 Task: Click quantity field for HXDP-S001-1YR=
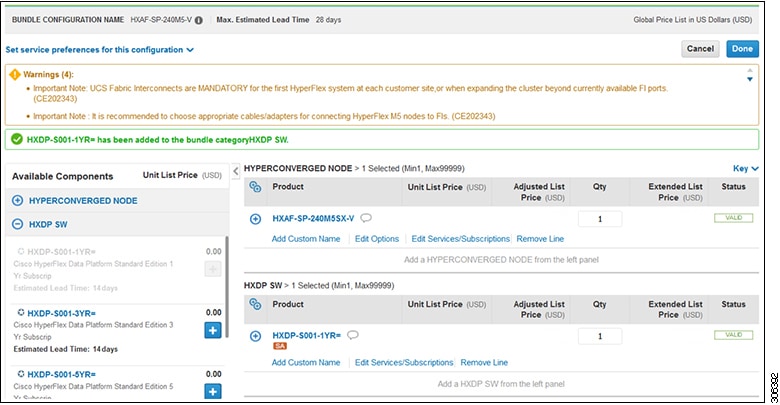pos(600,336)
